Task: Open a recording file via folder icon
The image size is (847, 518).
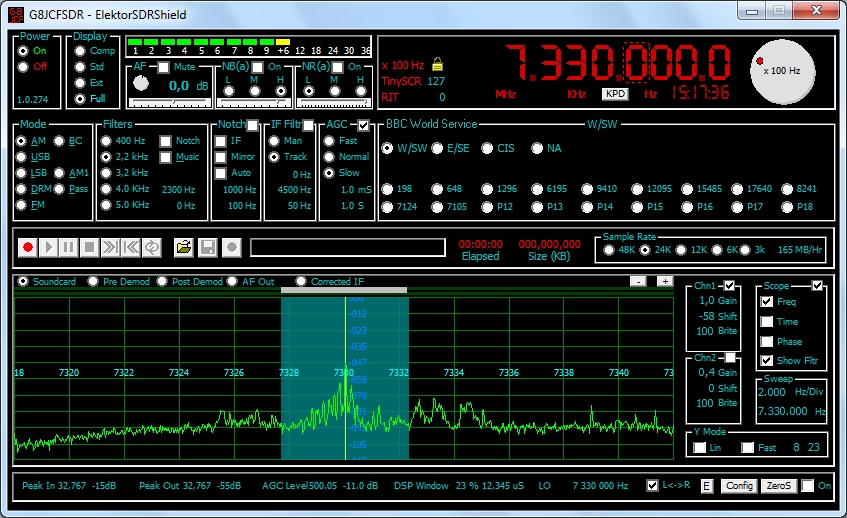Action: point(184,246)
